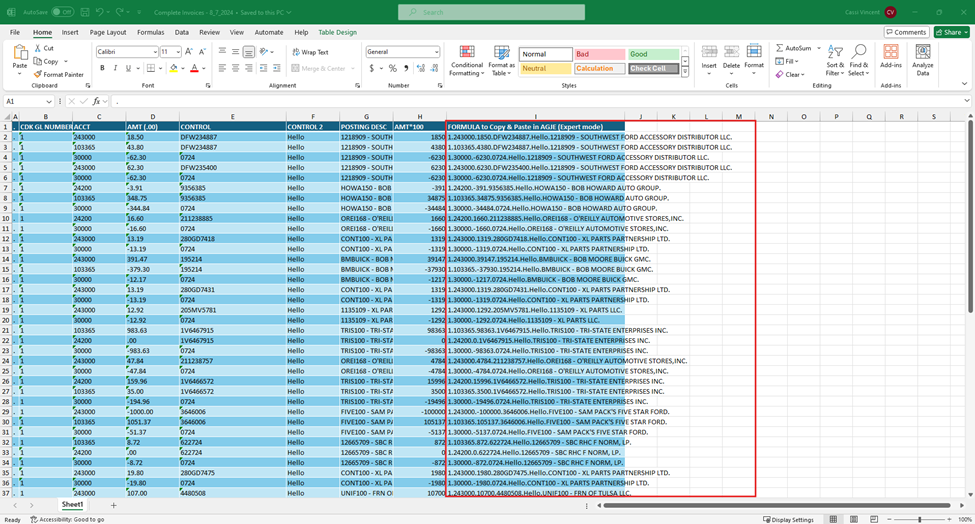This screenshot has width=975, height=524.
Task: Click the left-align text icon
Action: [222, 68]
